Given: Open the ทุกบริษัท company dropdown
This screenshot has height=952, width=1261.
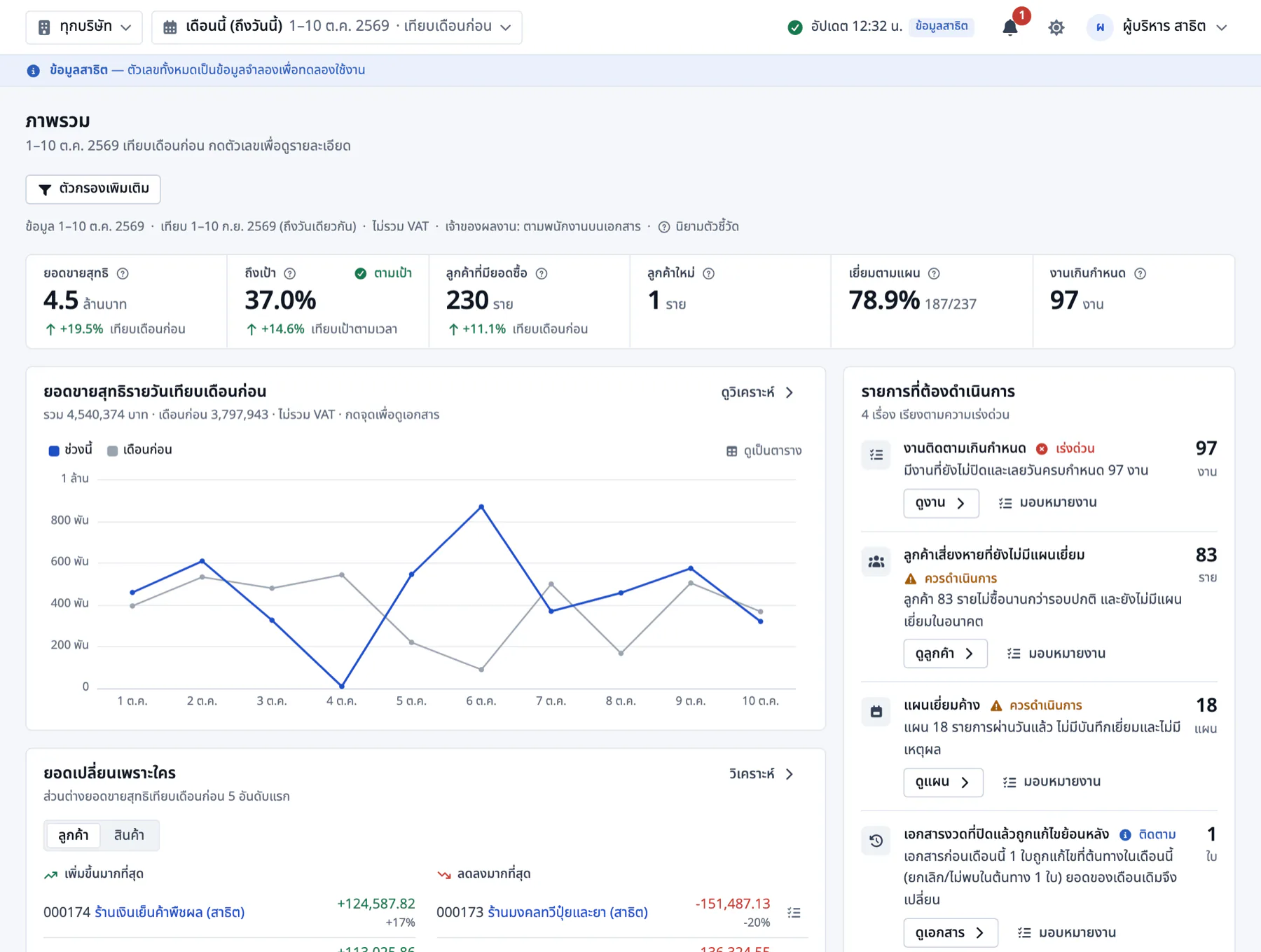Looking at the screenshot, I should [x=84, y=27].
